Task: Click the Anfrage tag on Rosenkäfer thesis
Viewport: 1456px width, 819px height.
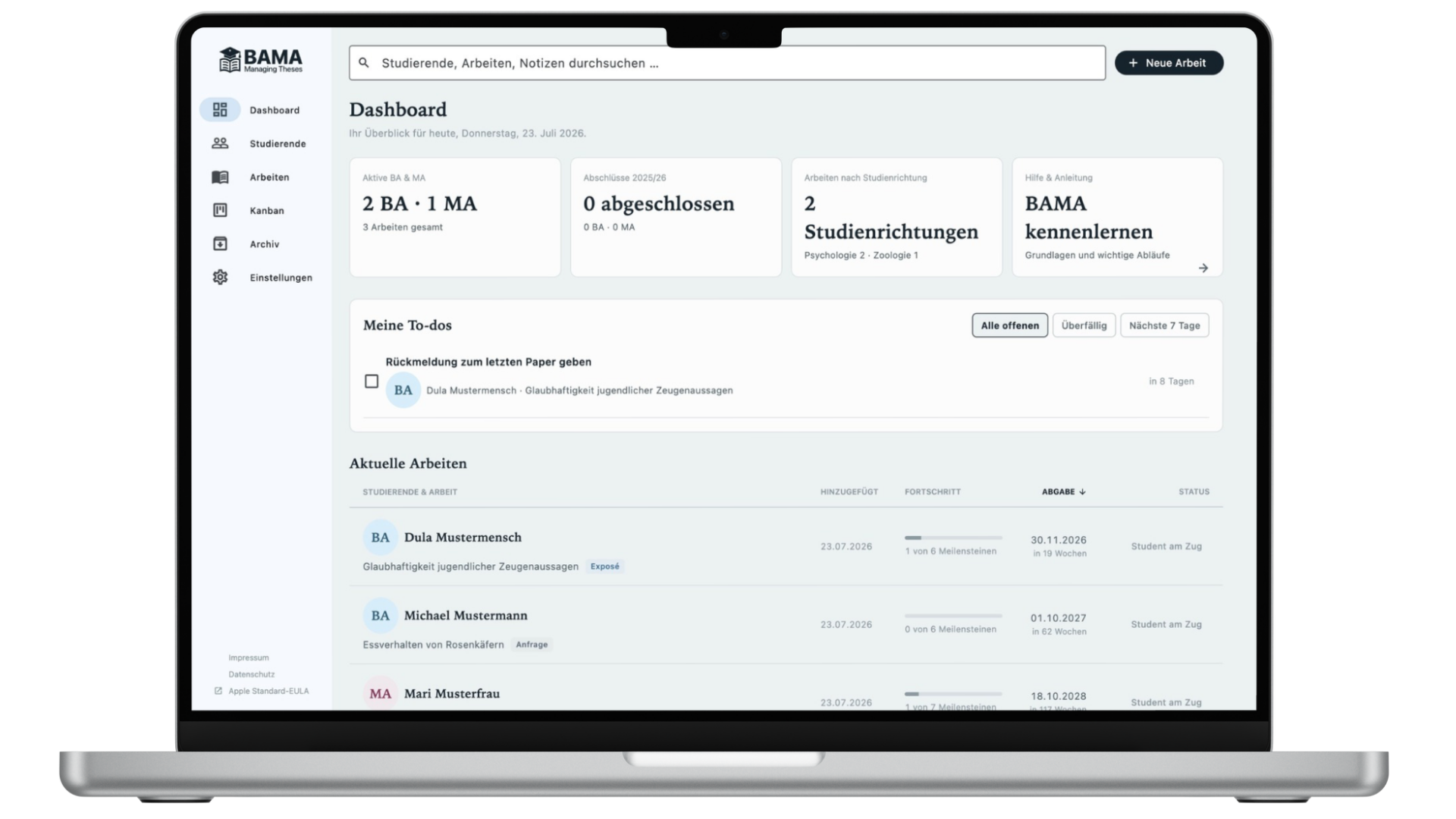Action: click(x=532, y=645)
